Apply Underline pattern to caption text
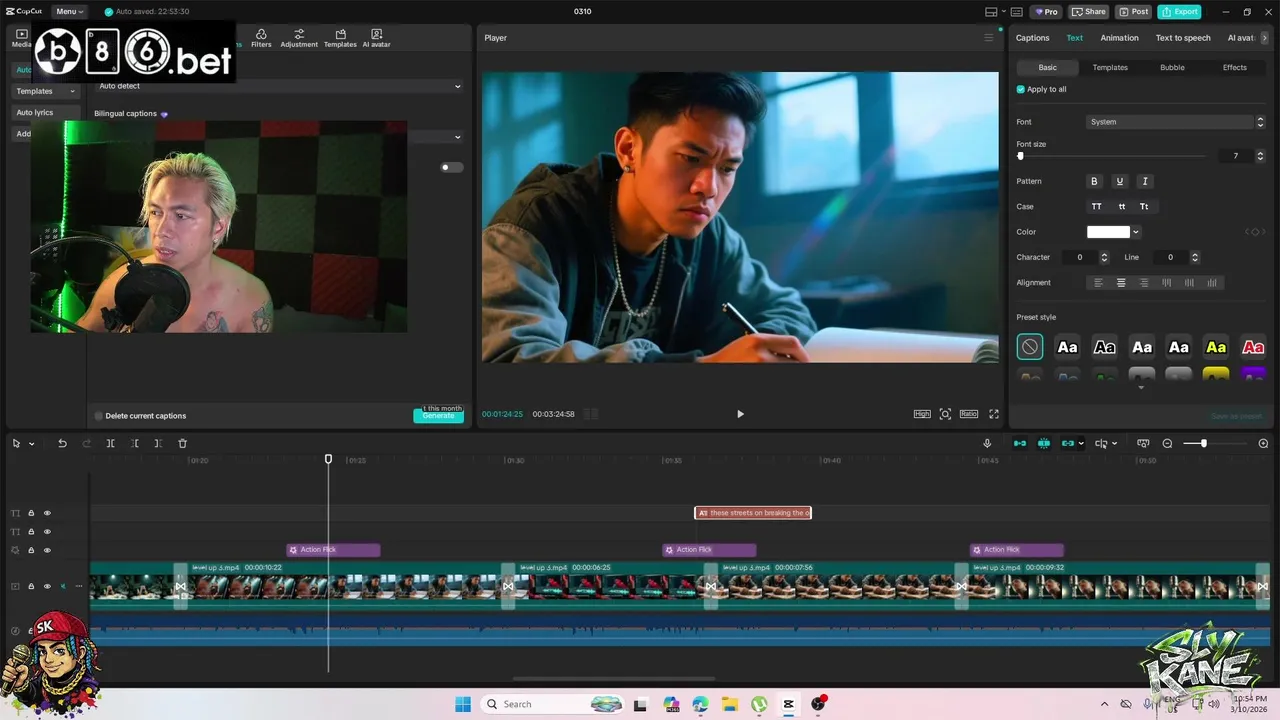The width and height of the screenshot is (1280, 720). (1119, 181)
